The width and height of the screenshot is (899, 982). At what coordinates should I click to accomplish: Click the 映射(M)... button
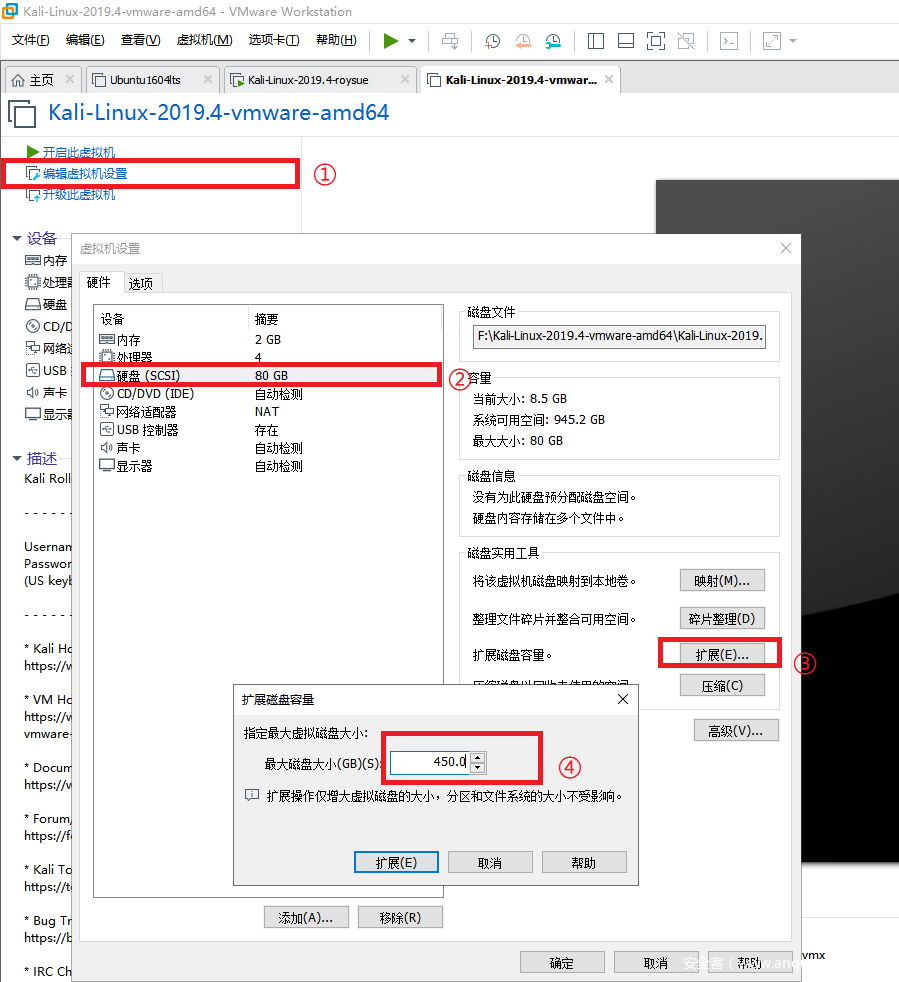coord(722,581)
